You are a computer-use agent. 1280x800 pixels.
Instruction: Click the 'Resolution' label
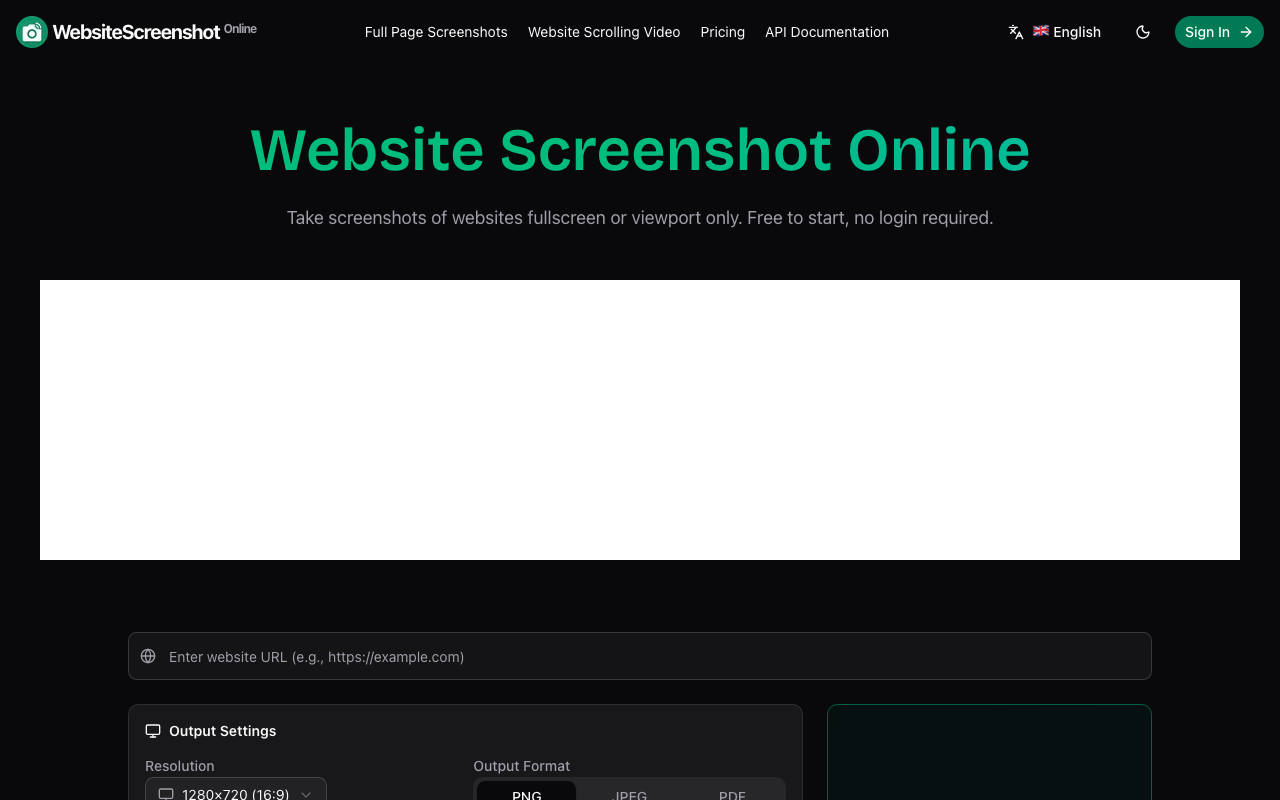(x=180, y=766)
